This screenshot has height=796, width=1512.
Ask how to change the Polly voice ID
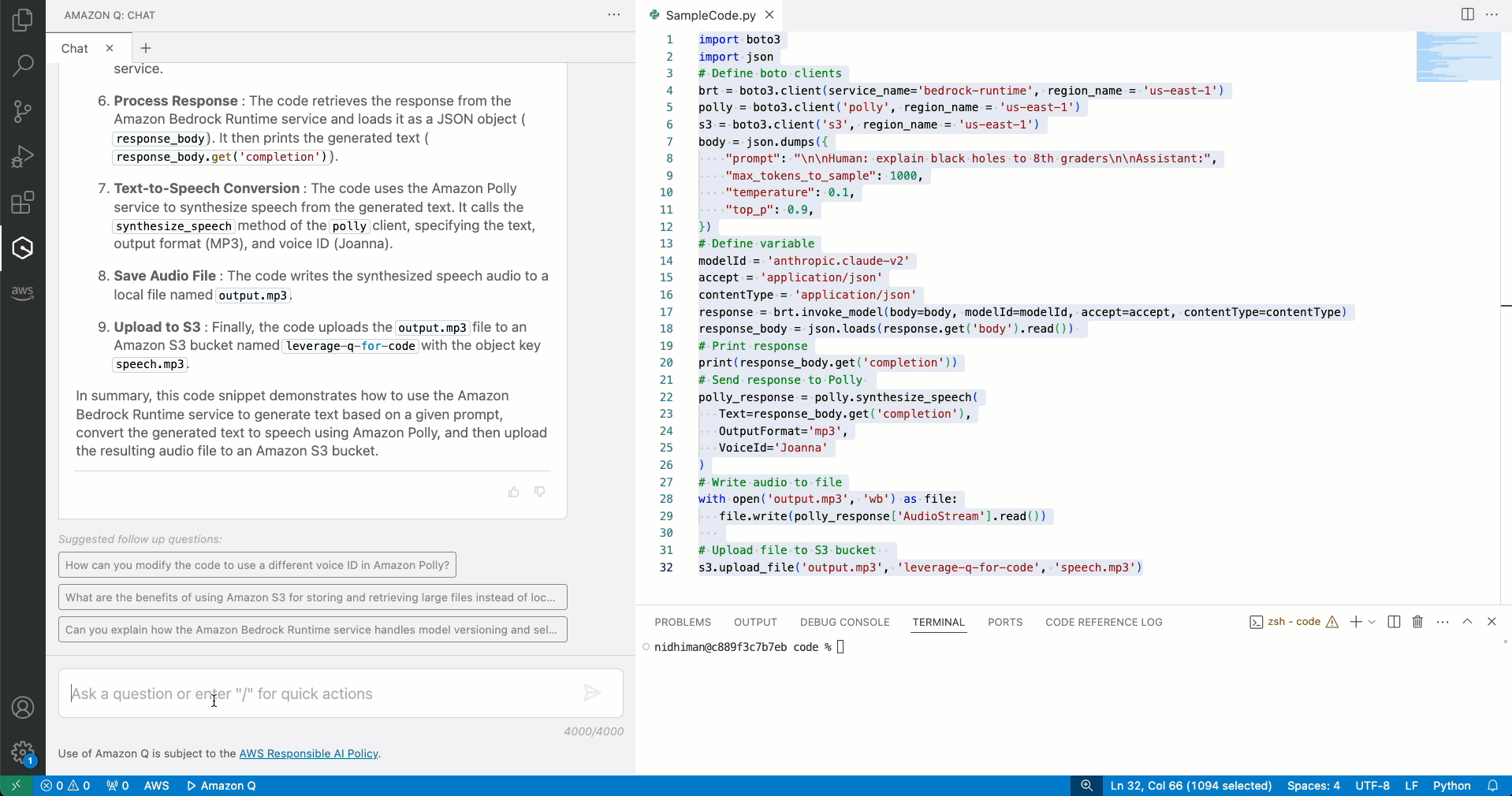256,565
